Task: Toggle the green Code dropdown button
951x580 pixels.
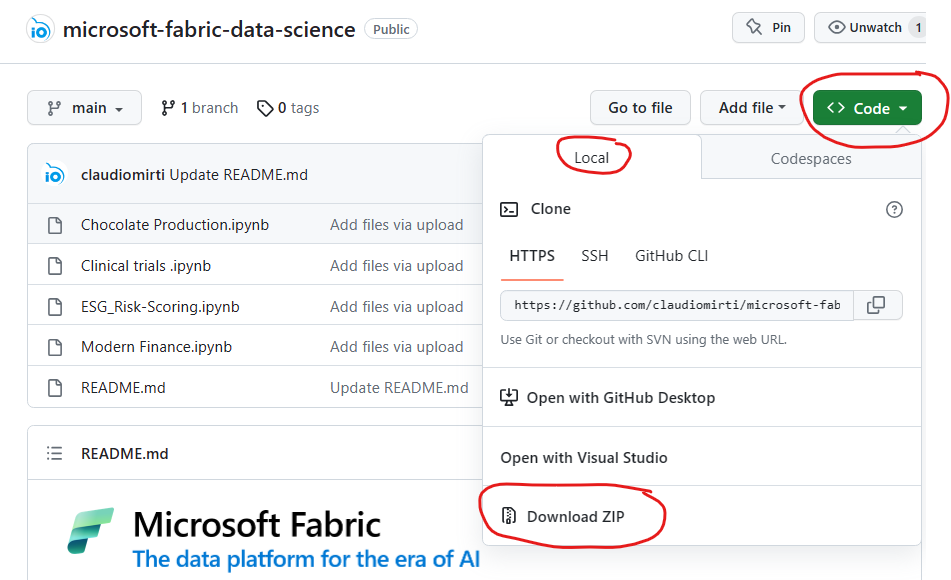Action: click(867, 108)
